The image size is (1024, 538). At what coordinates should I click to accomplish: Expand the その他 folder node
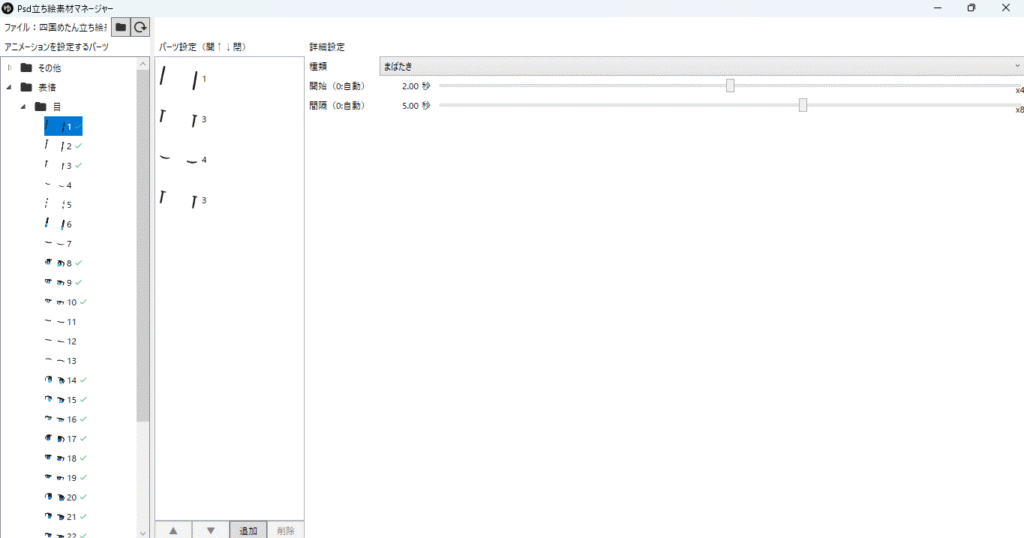10,68
